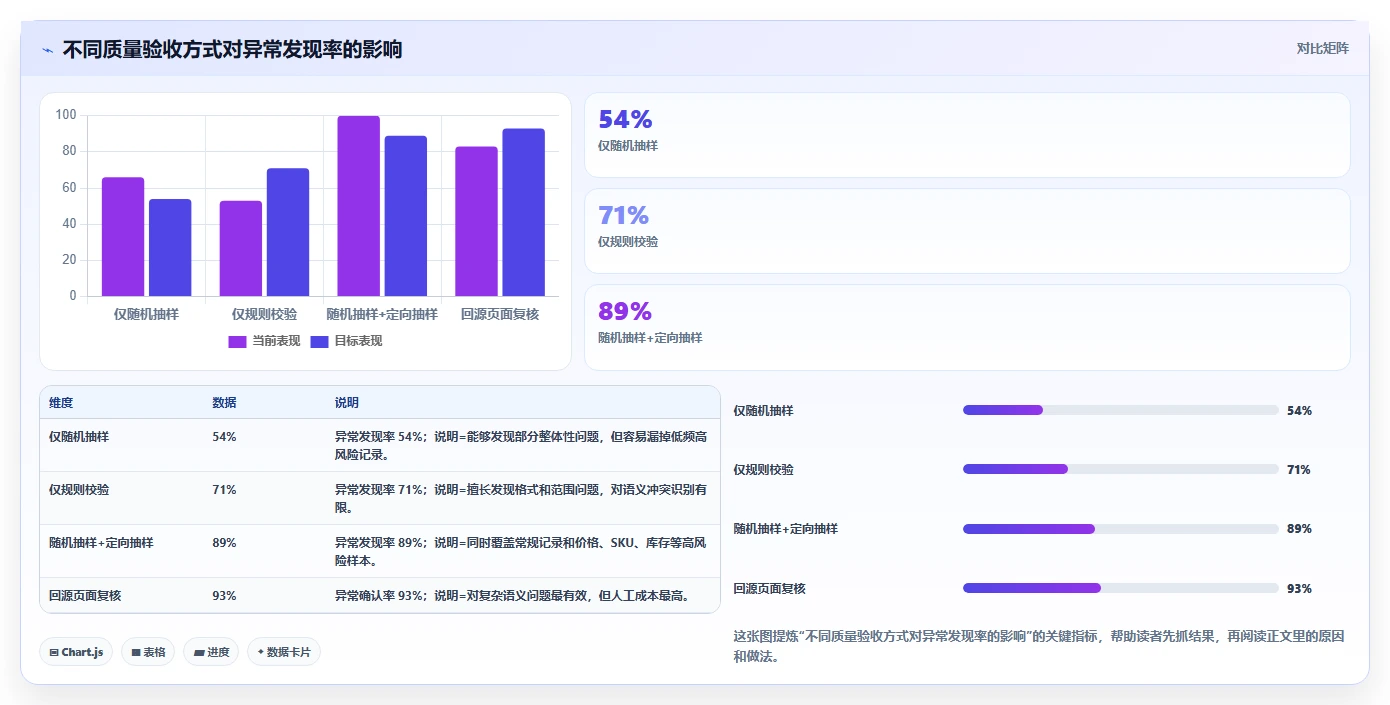Click the blue 回源页面复核 chart bar

pyautogui.click(x=524, y=212)
